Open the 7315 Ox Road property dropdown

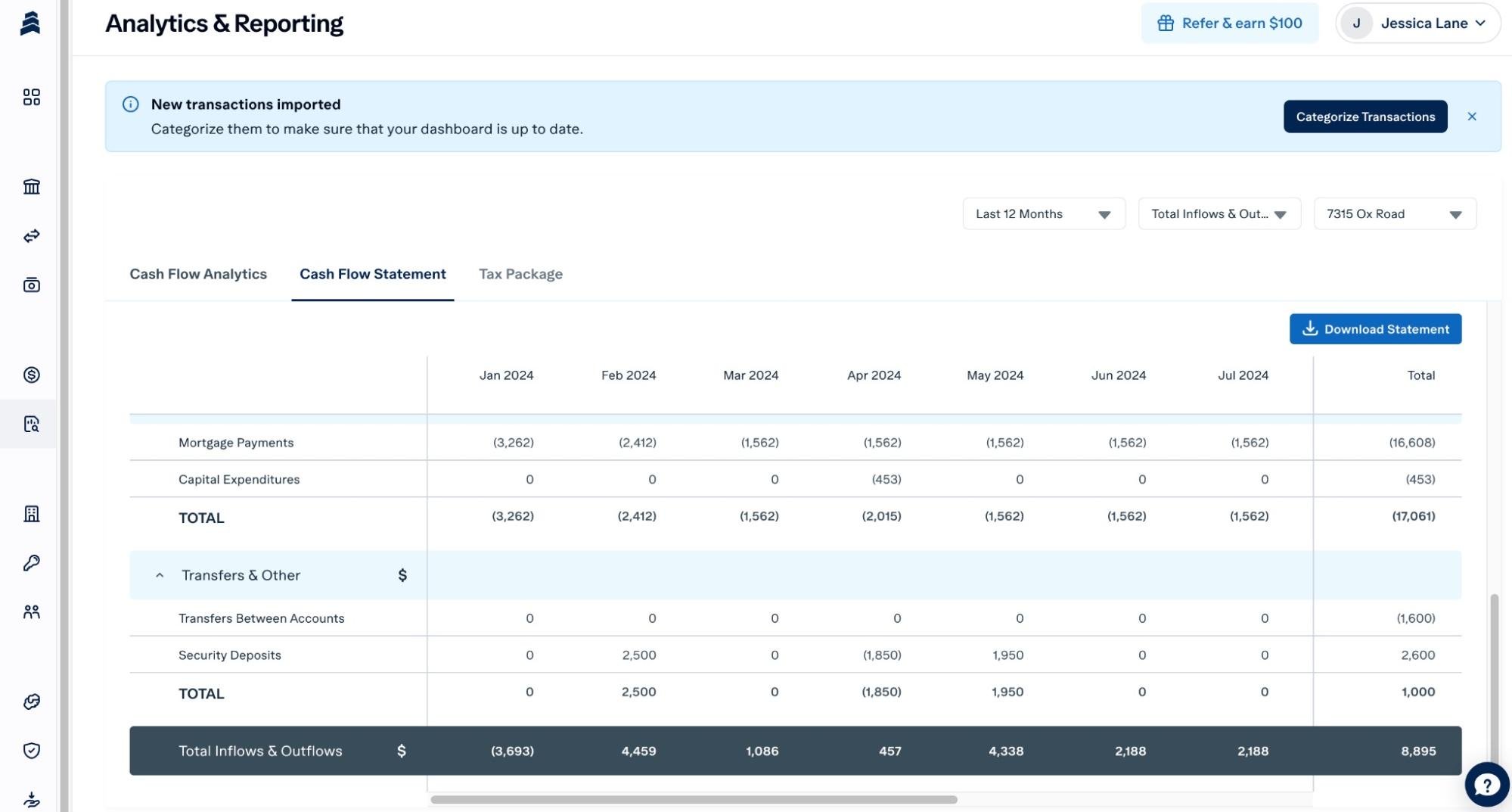point(1395,214)
